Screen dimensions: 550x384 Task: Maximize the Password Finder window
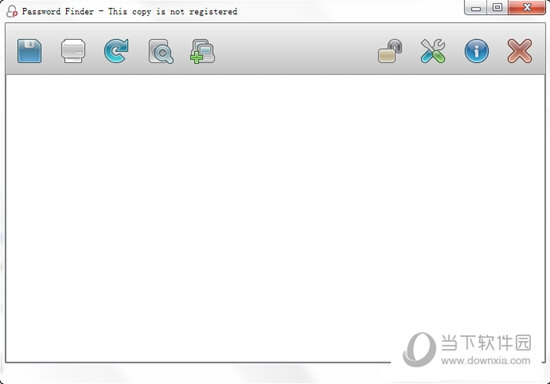(497, 7)
